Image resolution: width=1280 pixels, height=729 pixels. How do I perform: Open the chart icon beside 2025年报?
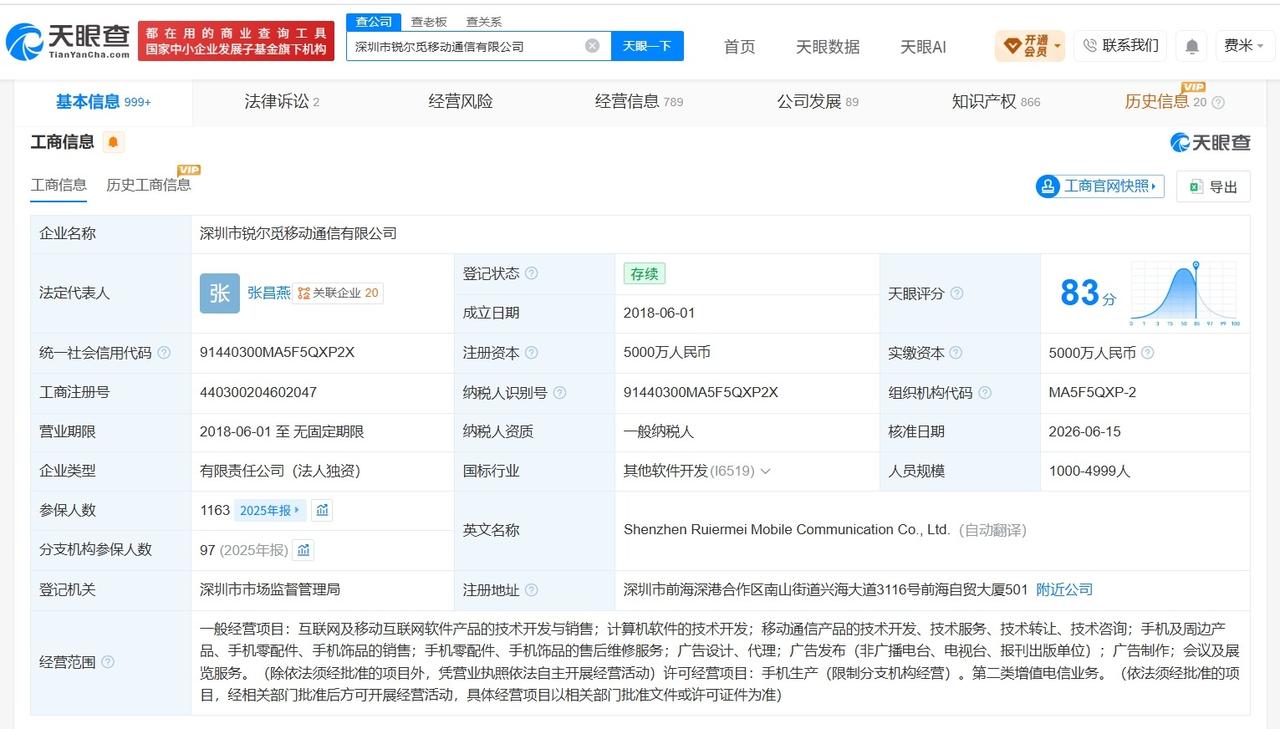pos(322,510)
